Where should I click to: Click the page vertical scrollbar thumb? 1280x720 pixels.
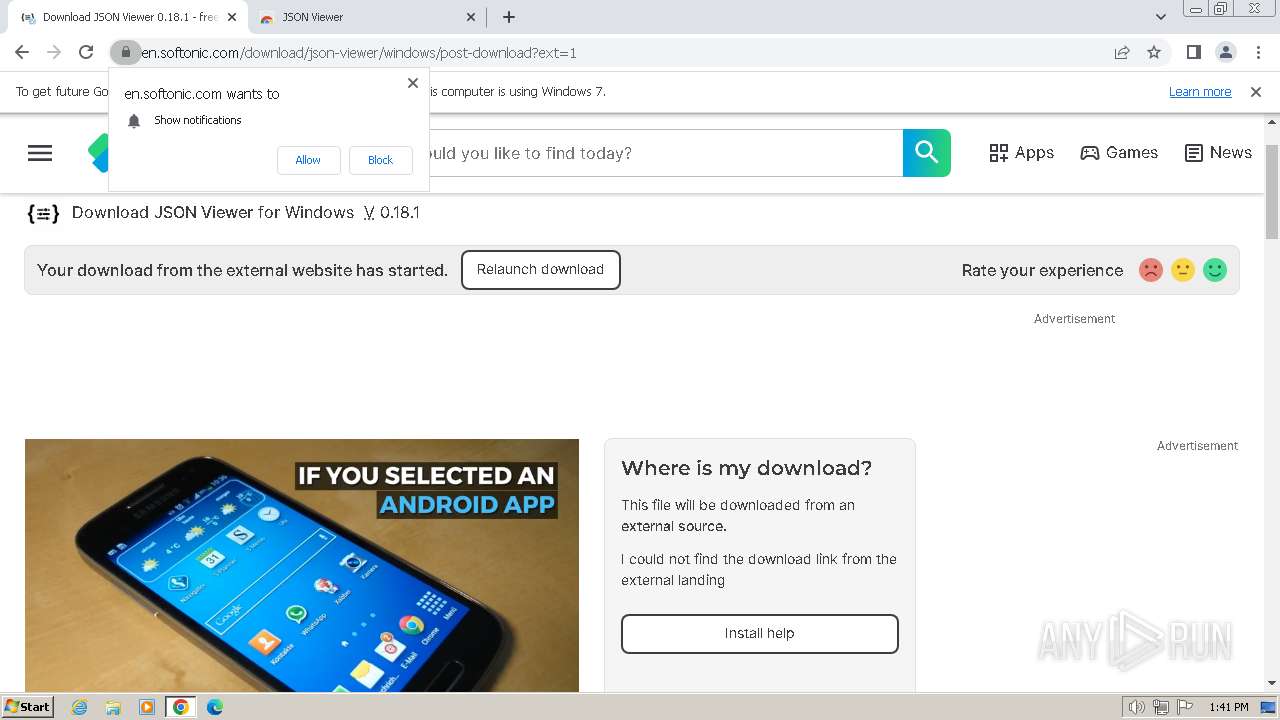(x=1272, y=191)
